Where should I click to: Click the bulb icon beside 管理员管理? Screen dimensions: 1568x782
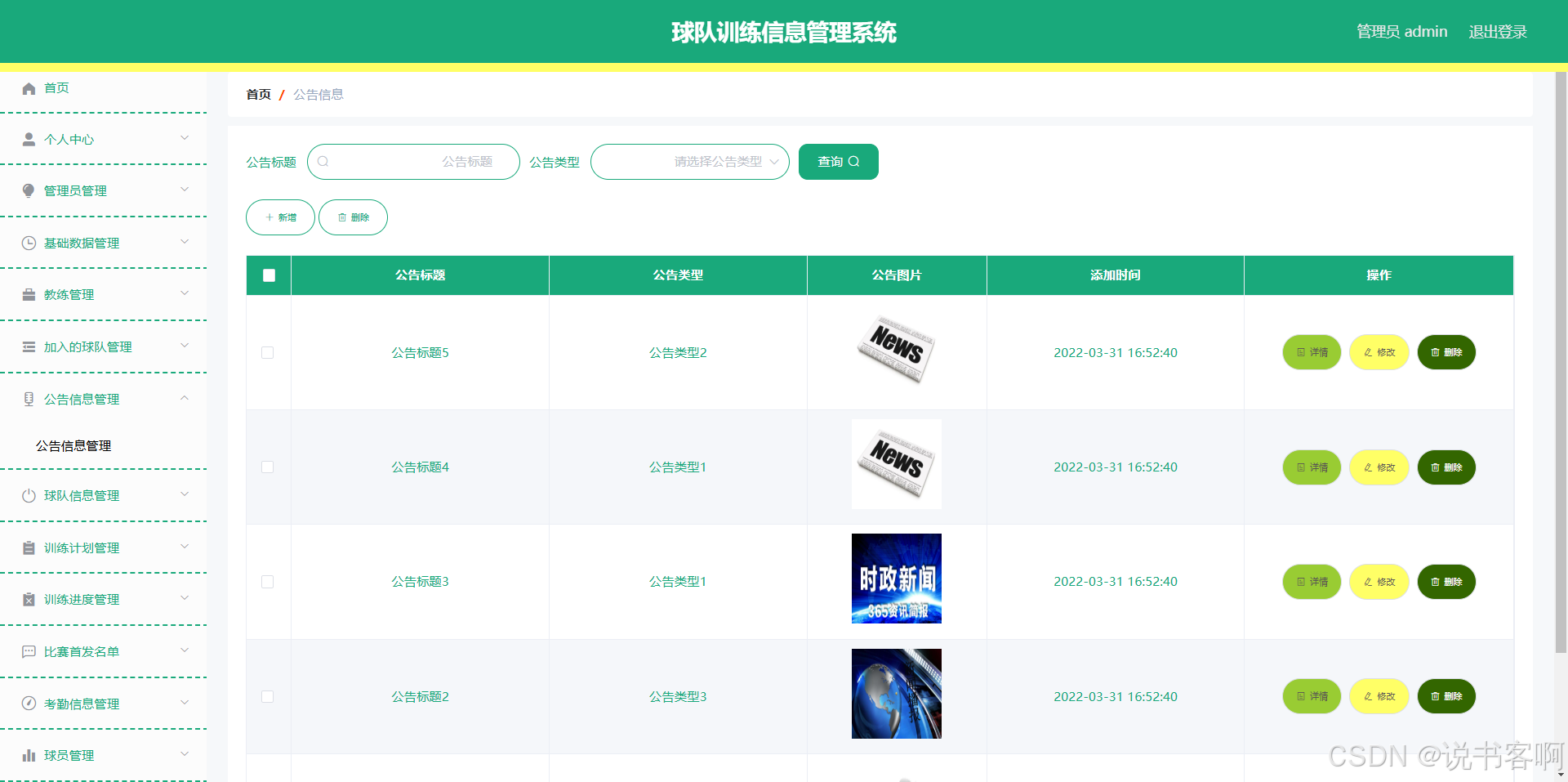[29, 190]
